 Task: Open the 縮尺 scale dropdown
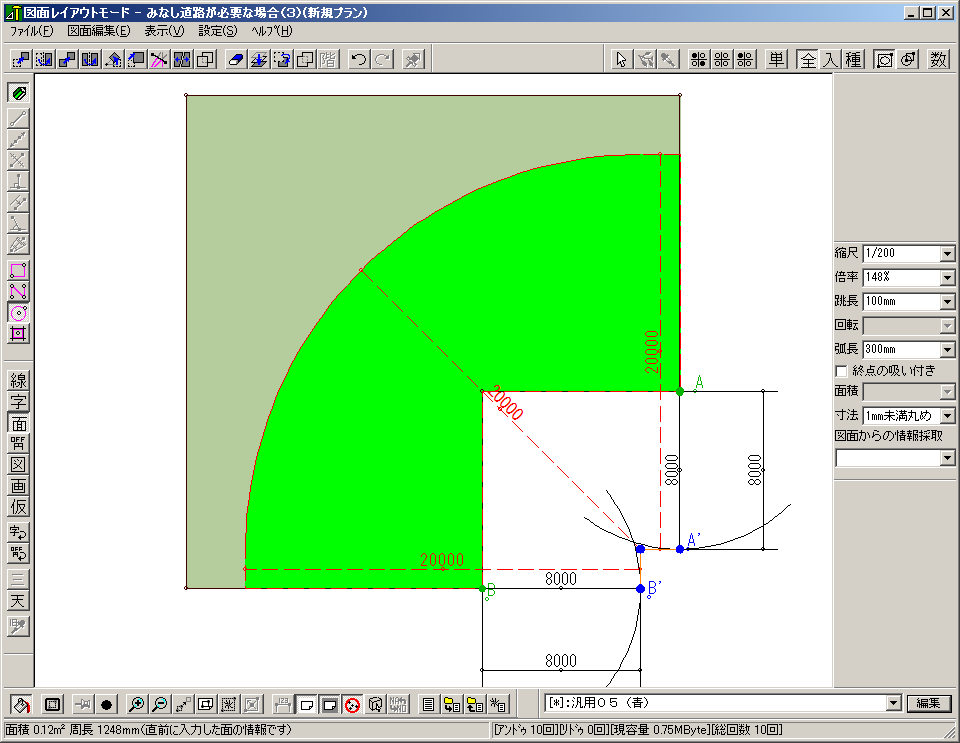947,253
